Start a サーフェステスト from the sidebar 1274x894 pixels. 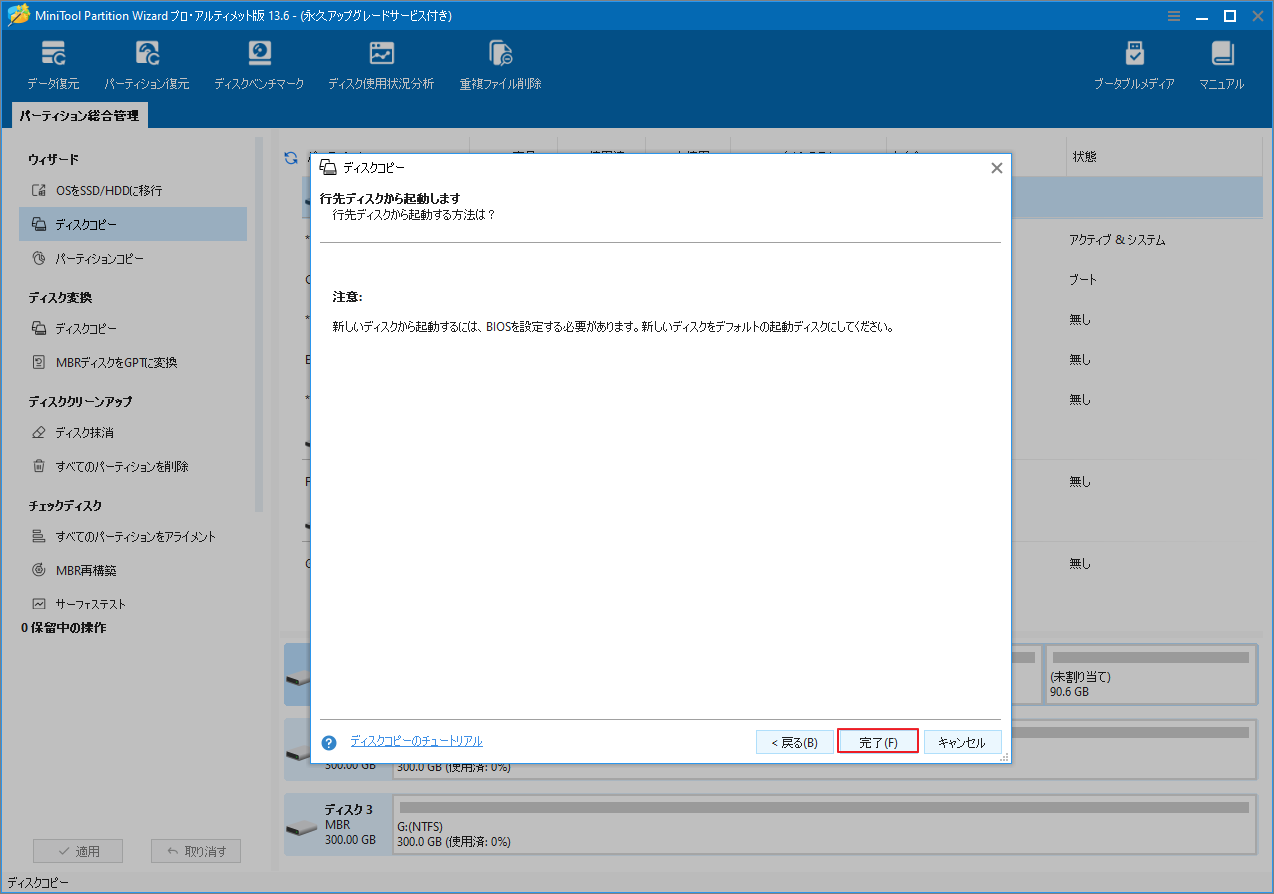tap(92, 603)
